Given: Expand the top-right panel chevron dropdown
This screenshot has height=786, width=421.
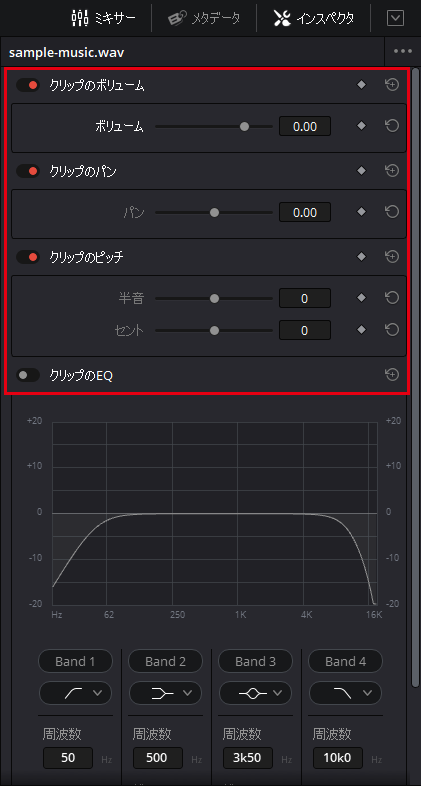Looking at the screenshot, I should [x=395, y=19].
